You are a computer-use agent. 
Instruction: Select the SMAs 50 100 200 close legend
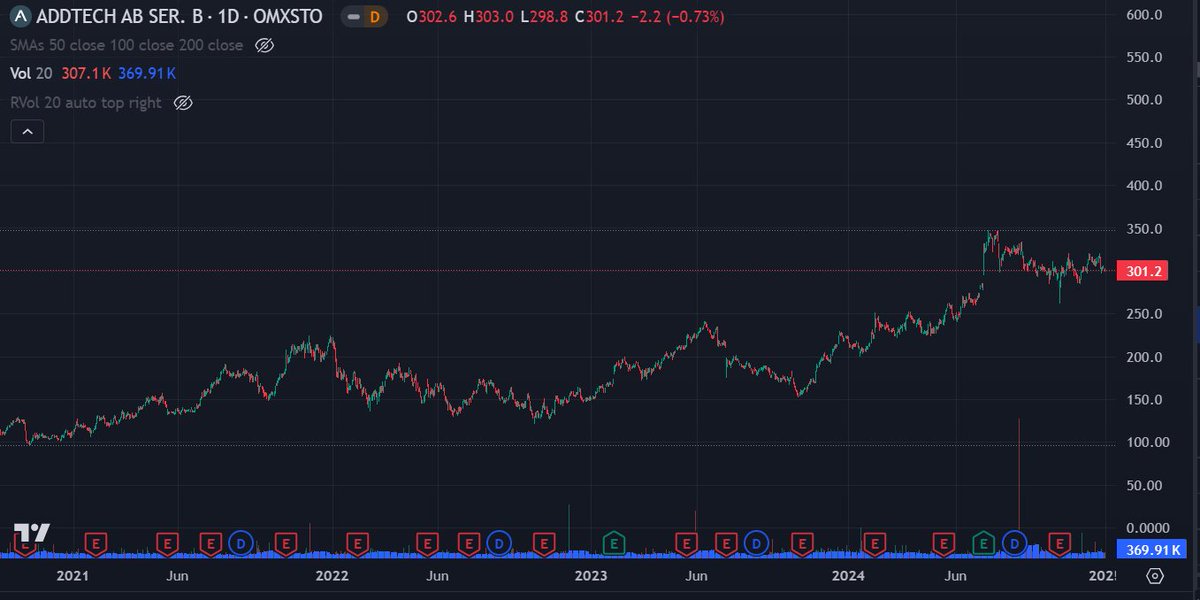126,45
